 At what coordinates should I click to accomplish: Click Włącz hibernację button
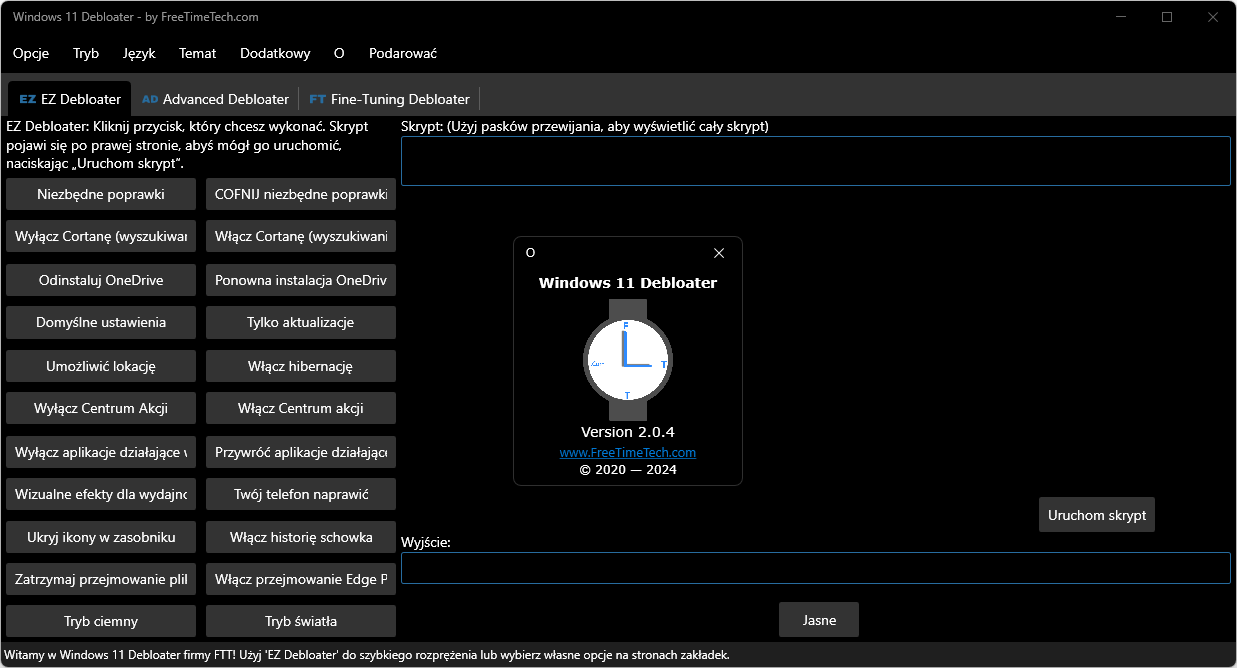click(x=301, y=366)
